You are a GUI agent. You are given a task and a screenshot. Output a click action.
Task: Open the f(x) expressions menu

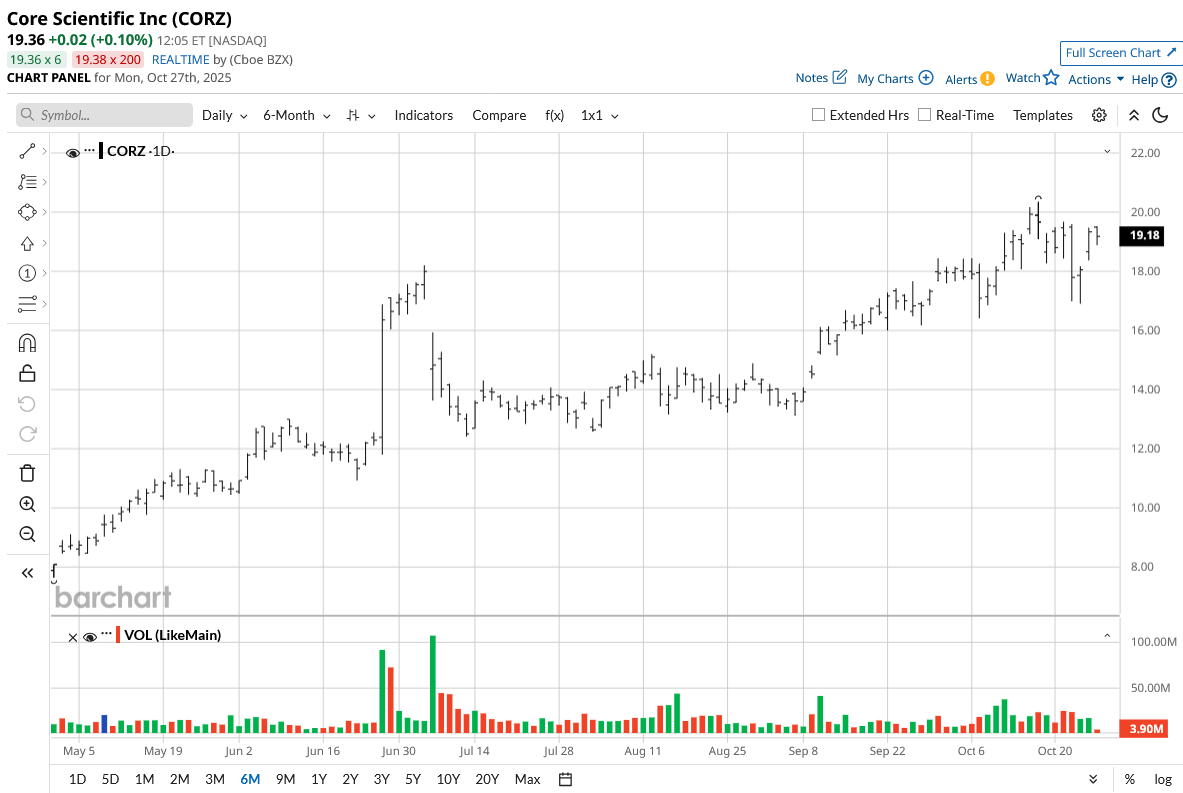(555, 115)
